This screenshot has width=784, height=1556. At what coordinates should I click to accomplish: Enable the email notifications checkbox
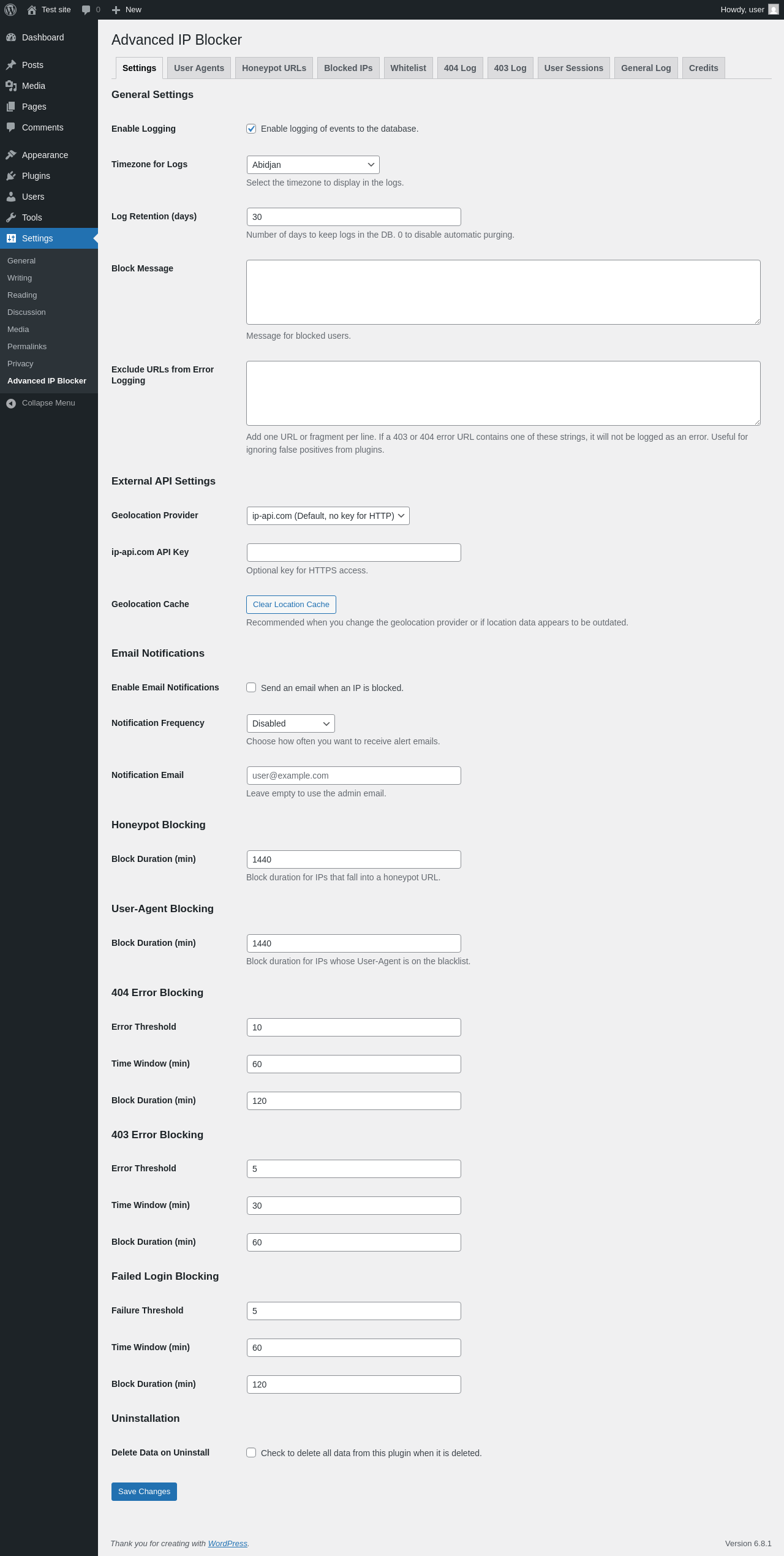pyautogui.click(x=251, y=687)
